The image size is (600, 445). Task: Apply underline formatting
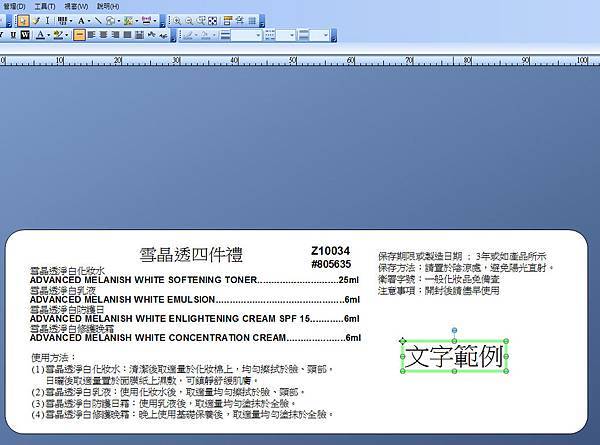coord(13,35)
